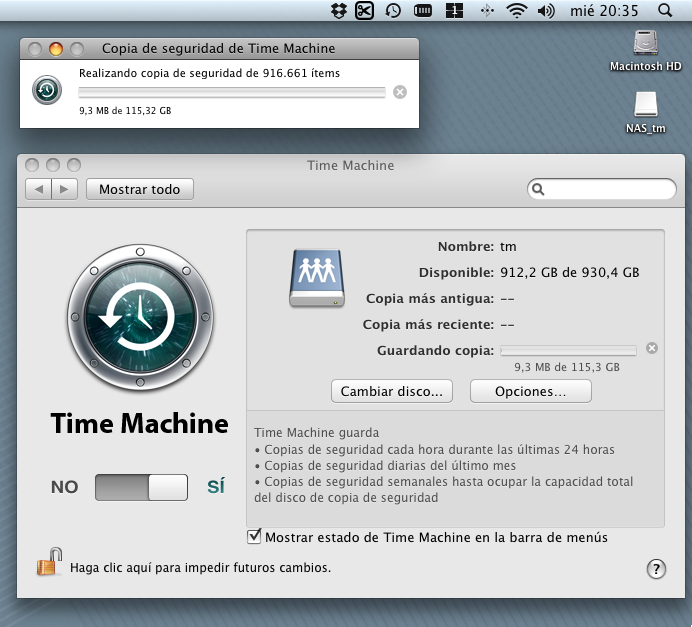Click the Guardando copia progress bar

(568, 351)
